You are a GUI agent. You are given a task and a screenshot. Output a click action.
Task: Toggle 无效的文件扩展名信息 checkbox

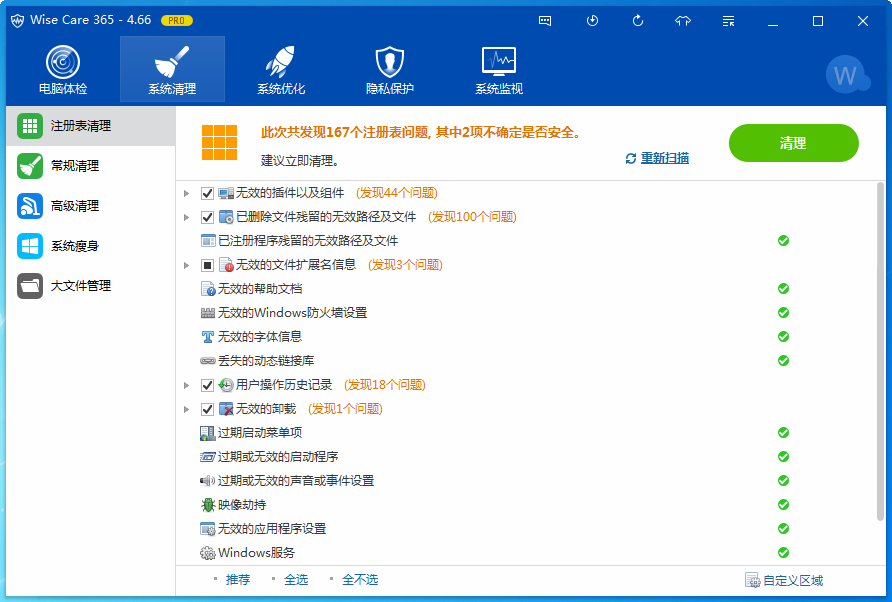(x=208, y=265)
